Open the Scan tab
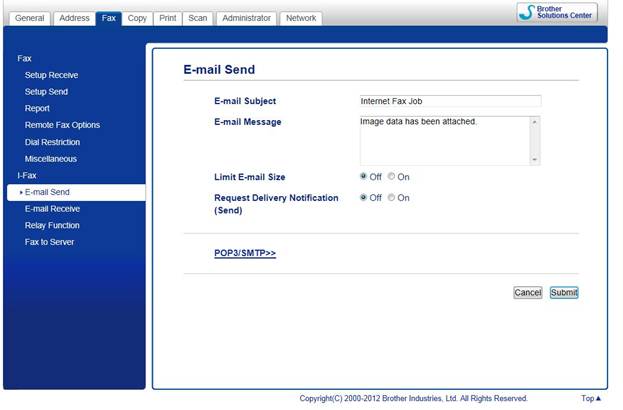Screen dimensions: 623x410 click(198, 18)
